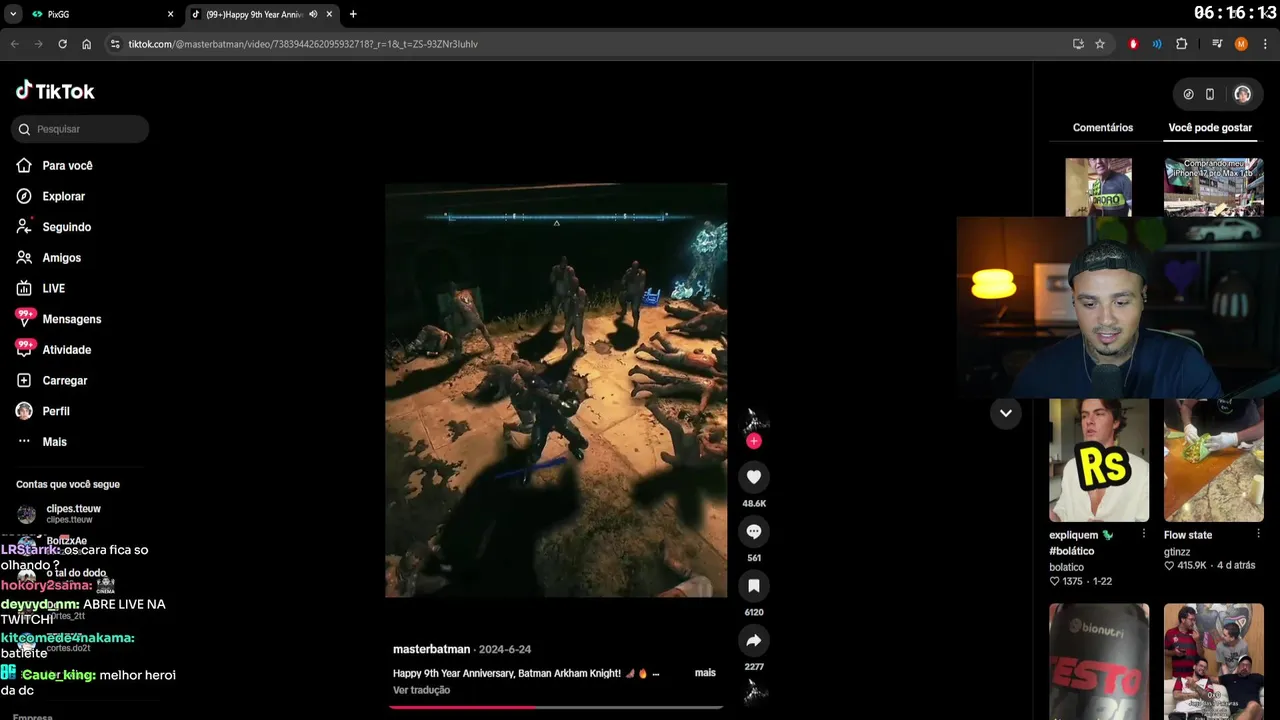Image resolution: width=1280 pixels, height=720 pixels.
Task: Click the Pesquisar search field
Action: 80,129
